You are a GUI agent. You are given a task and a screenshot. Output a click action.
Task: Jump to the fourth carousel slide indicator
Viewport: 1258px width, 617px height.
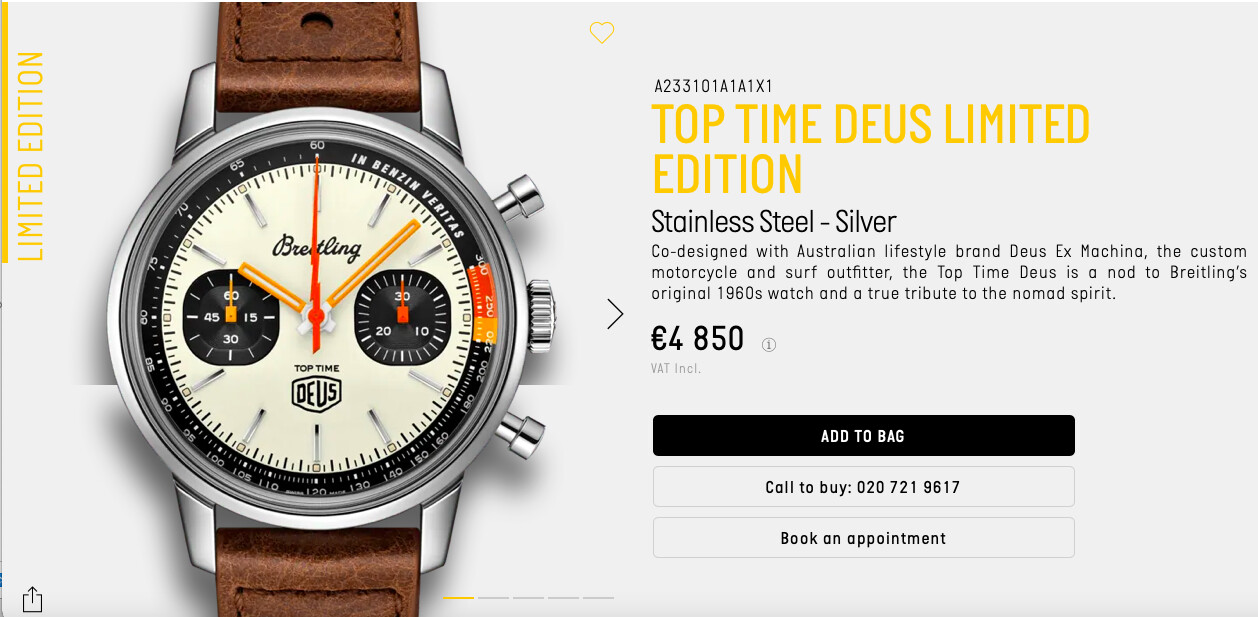tap(563, 597)
